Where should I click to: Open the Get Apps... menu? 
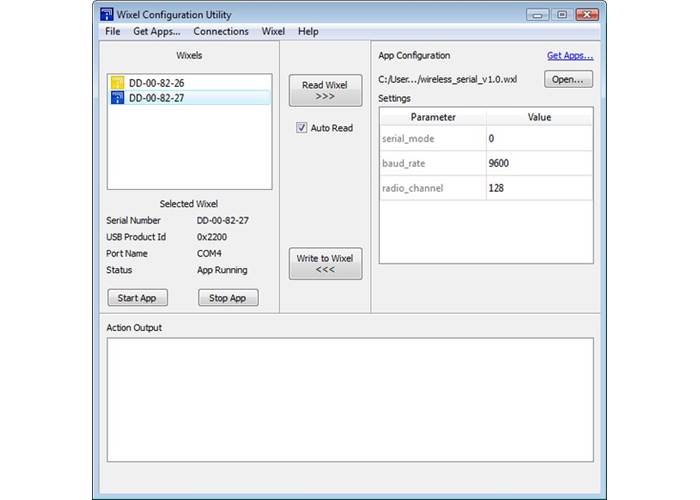click(156, 31)
